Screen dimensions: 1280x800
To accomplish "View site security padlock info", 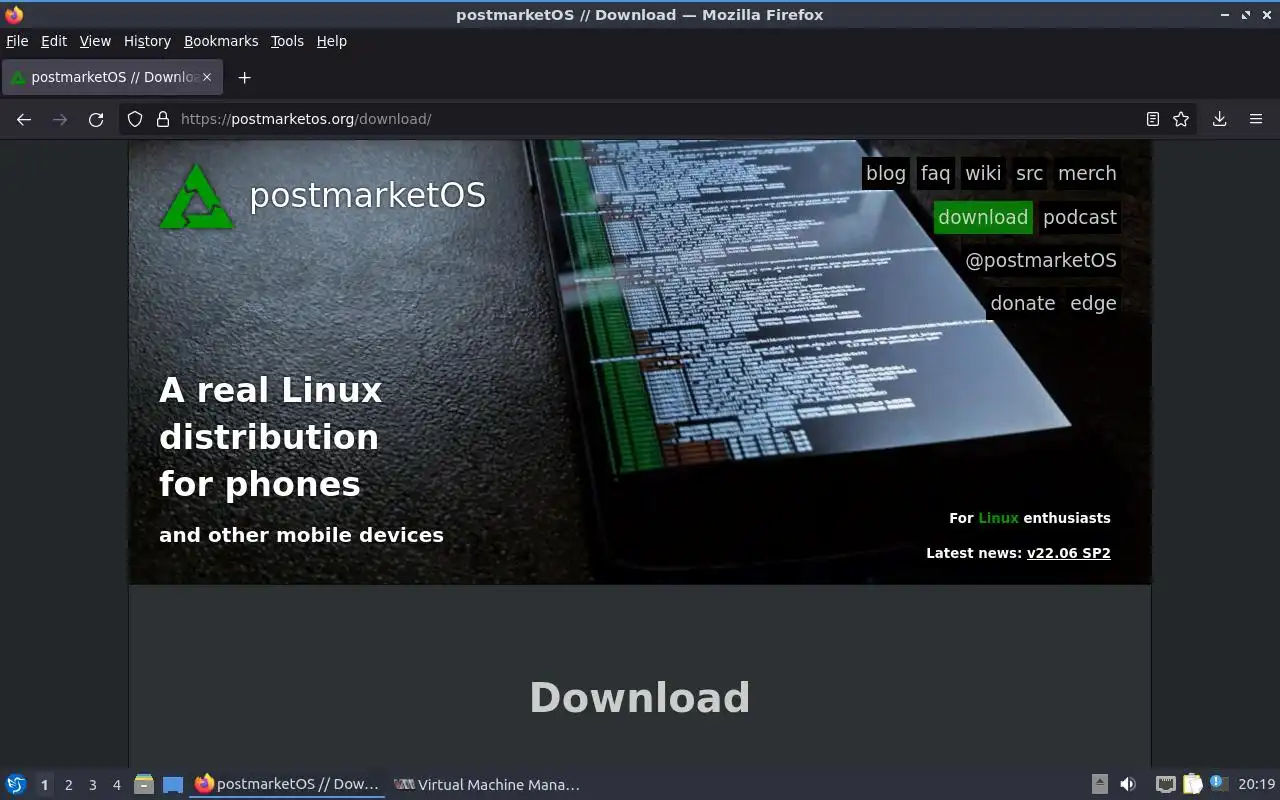I will (163, 119).
